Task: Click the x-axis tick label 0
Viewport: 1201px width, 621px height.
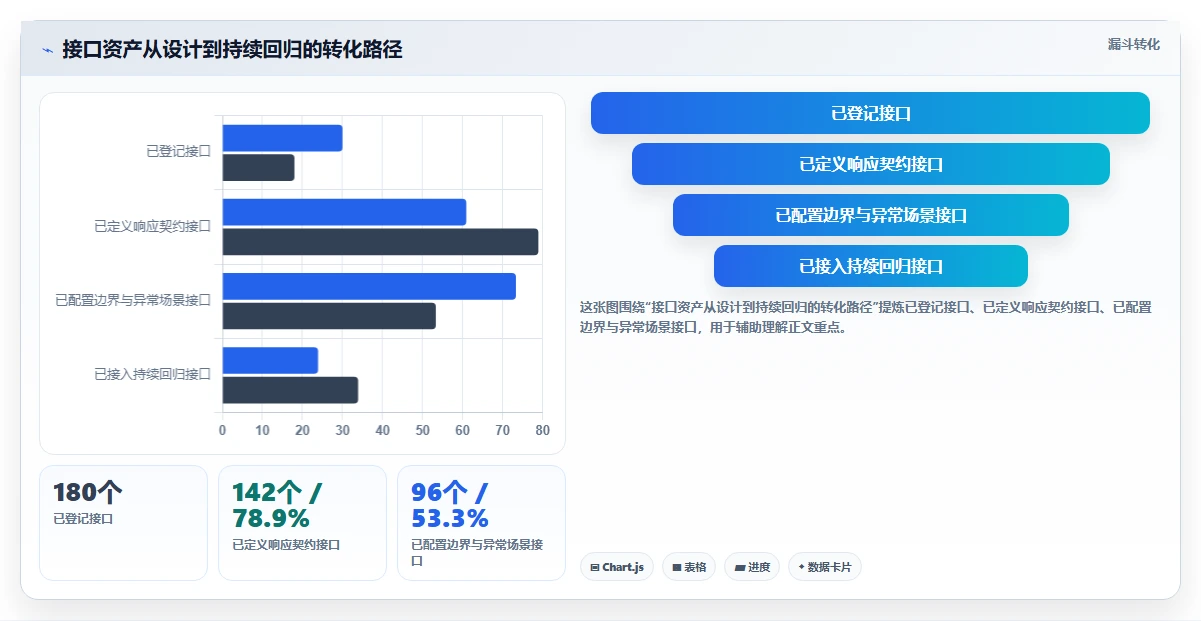Action: 222,430
